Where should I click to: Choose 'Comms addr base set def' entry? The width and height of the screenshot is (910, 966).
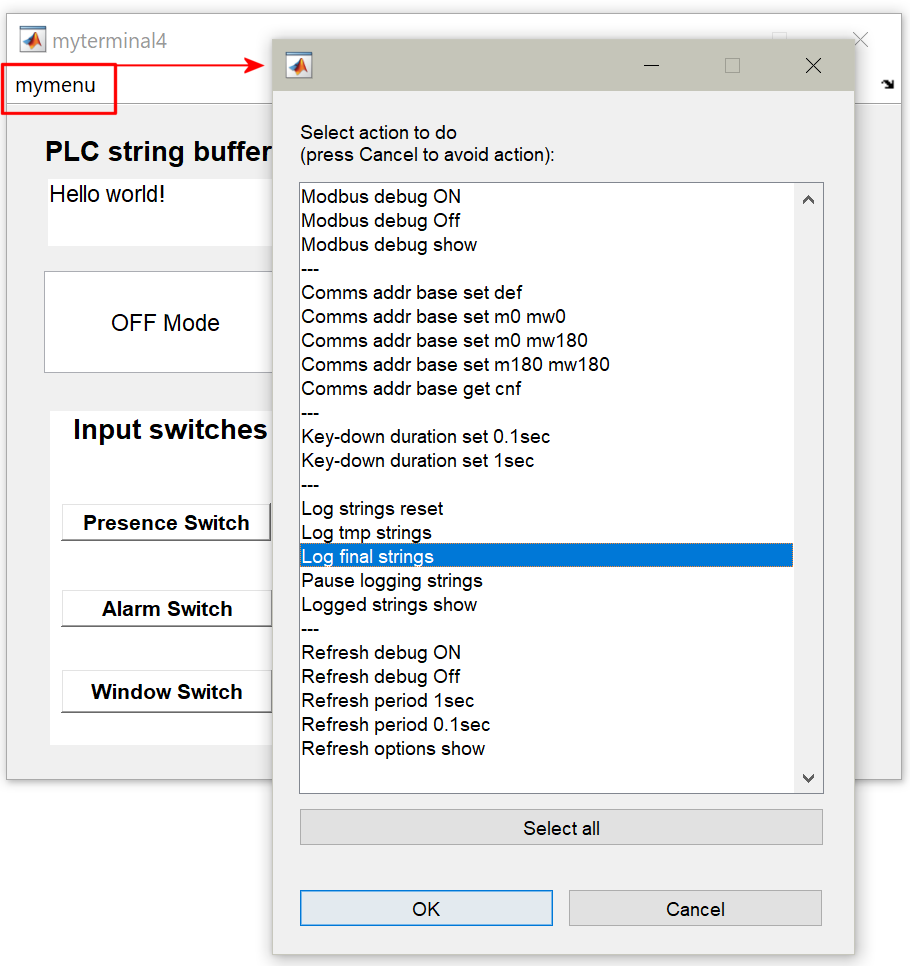(411, 293)
